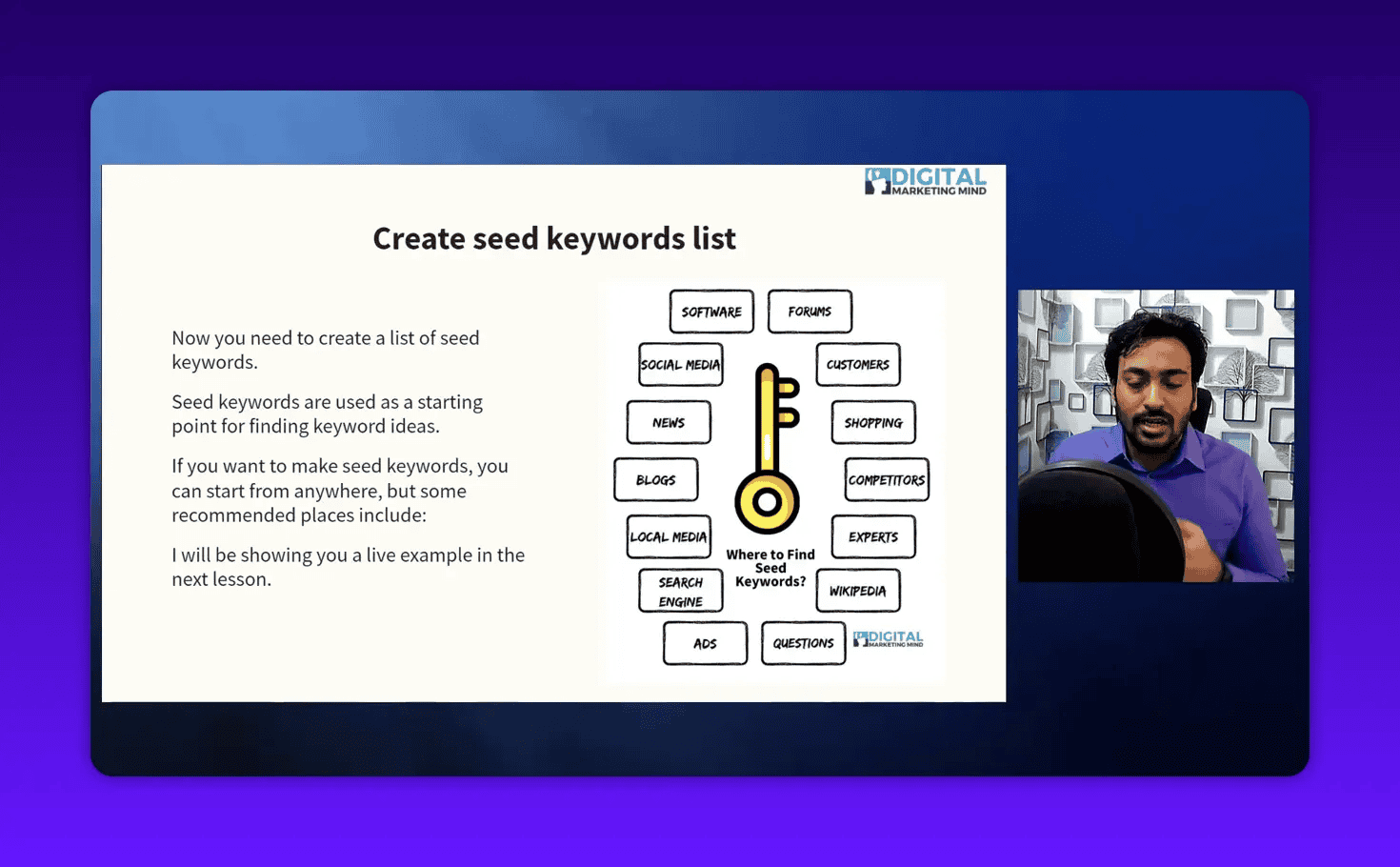Click the slide title Create seed keywords list

click(x=554, y=238)
